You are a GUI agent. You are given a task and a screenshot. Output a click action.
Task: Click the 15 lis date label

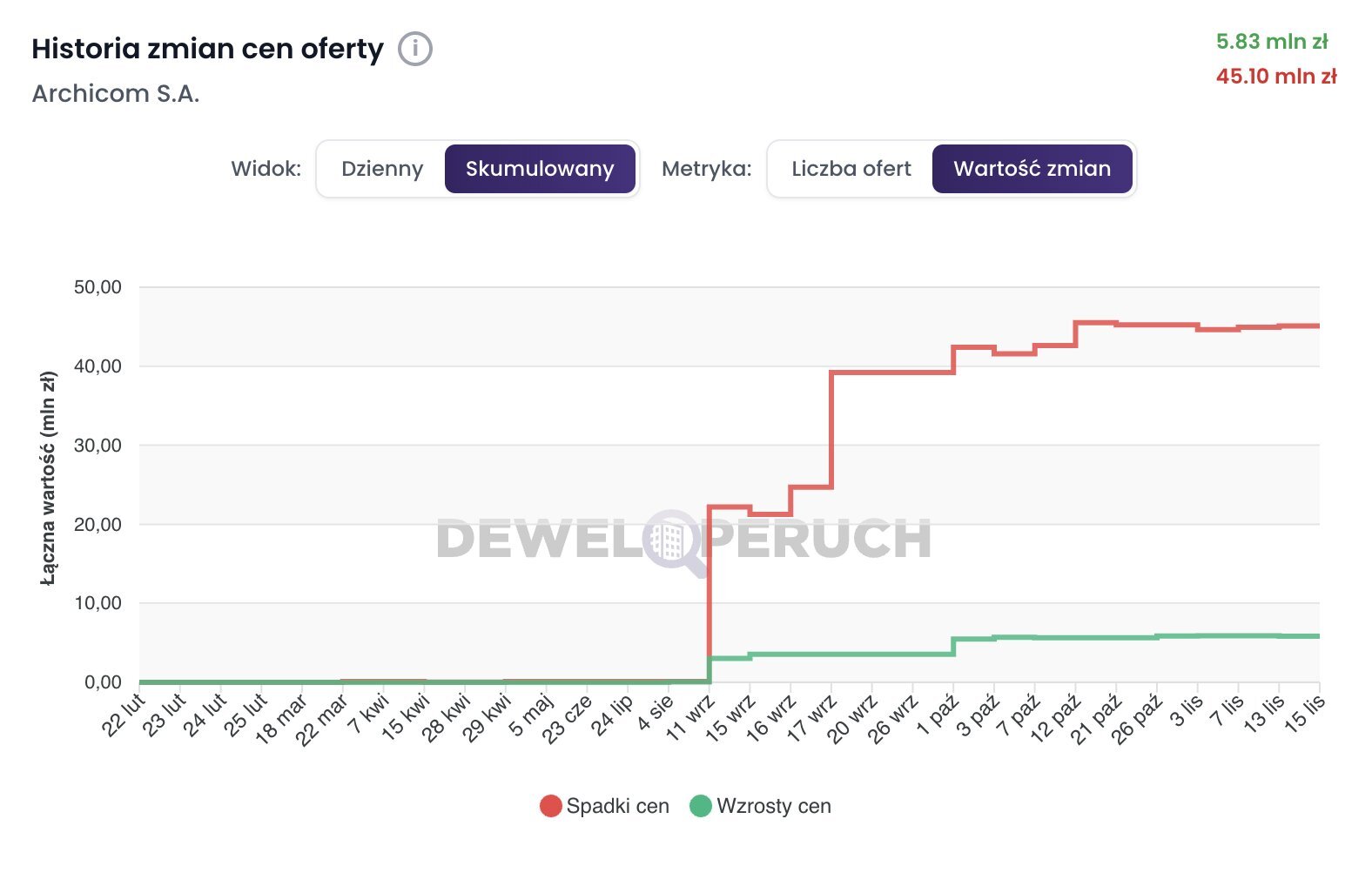(1304, 714)
